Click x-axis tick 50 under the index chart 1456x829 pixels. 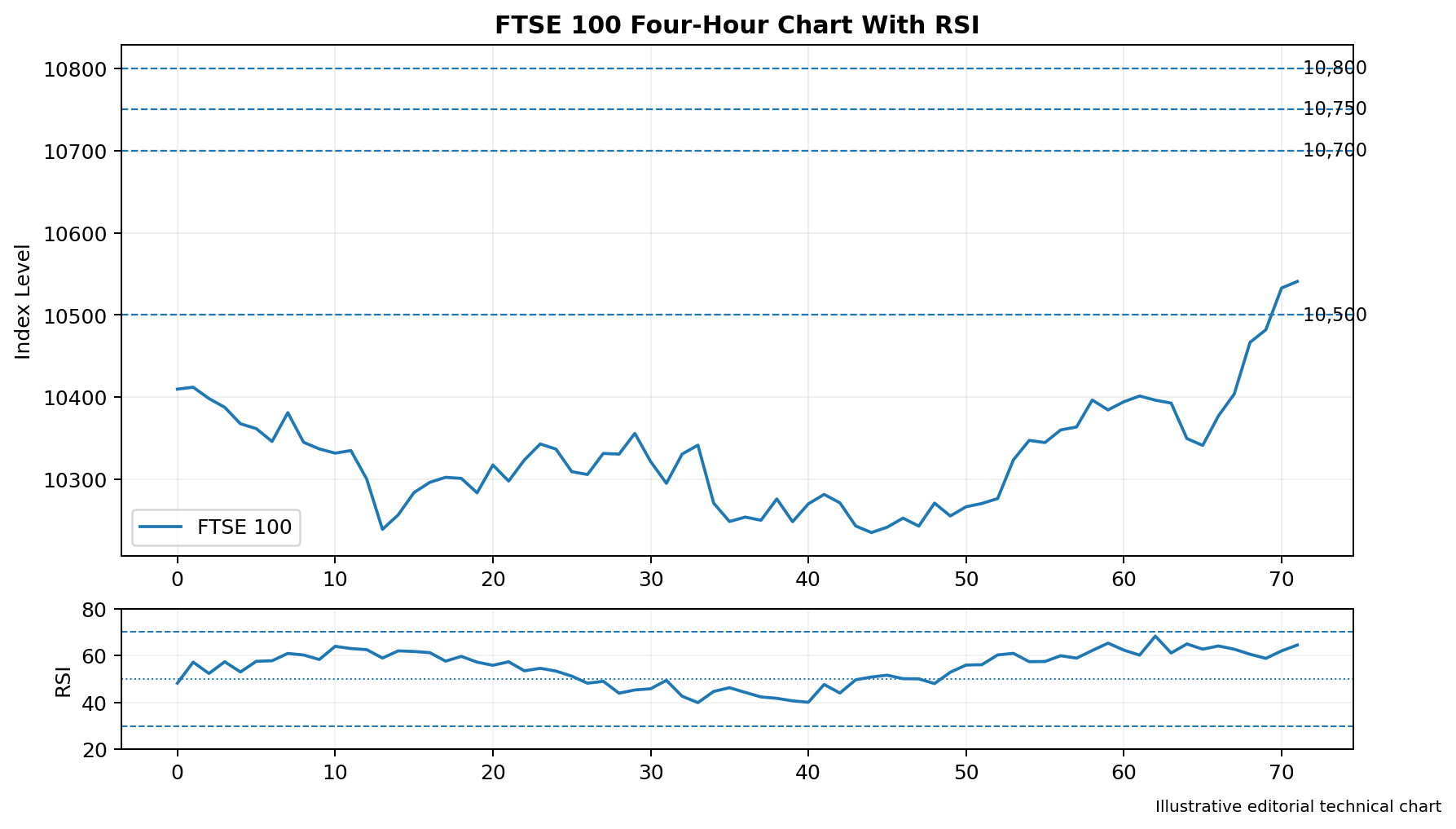coord(966,580)
